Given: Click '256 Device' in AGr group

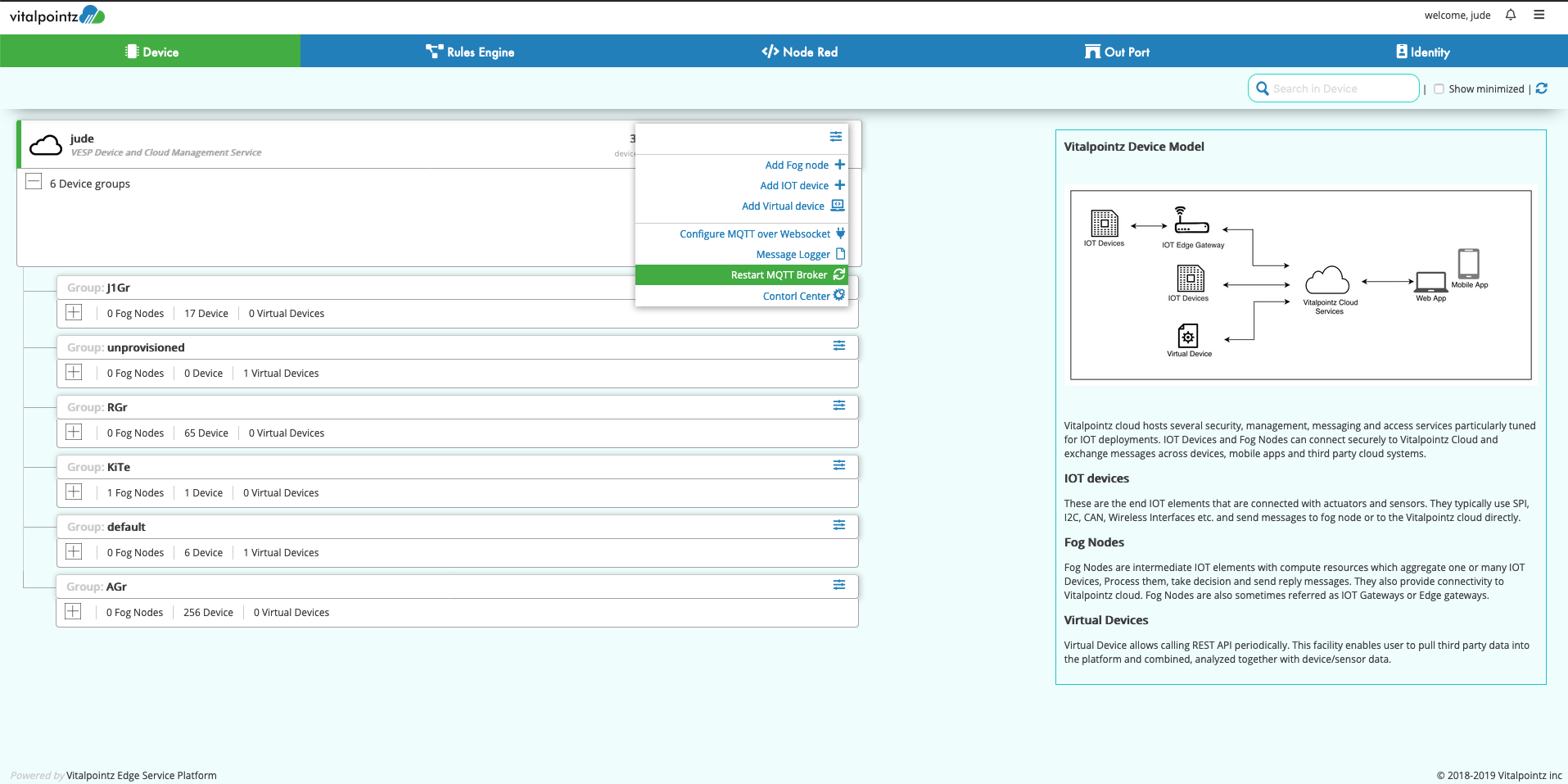Looking at the screenshot, I should (x=208, y=613).
